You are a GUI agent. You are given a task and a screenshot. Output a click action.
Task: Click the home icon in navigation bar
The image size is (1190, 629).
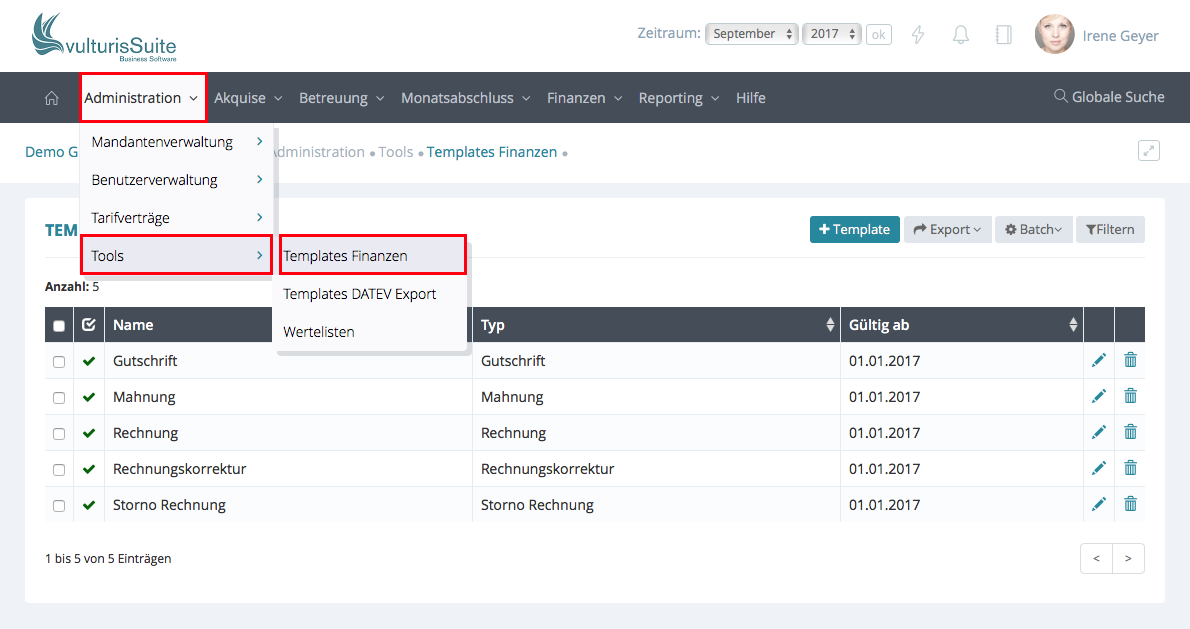52,98
